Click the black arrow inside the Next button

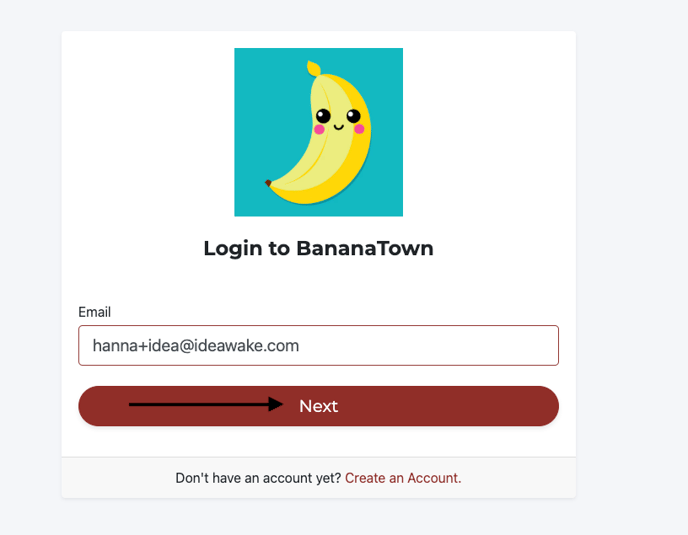206,404
